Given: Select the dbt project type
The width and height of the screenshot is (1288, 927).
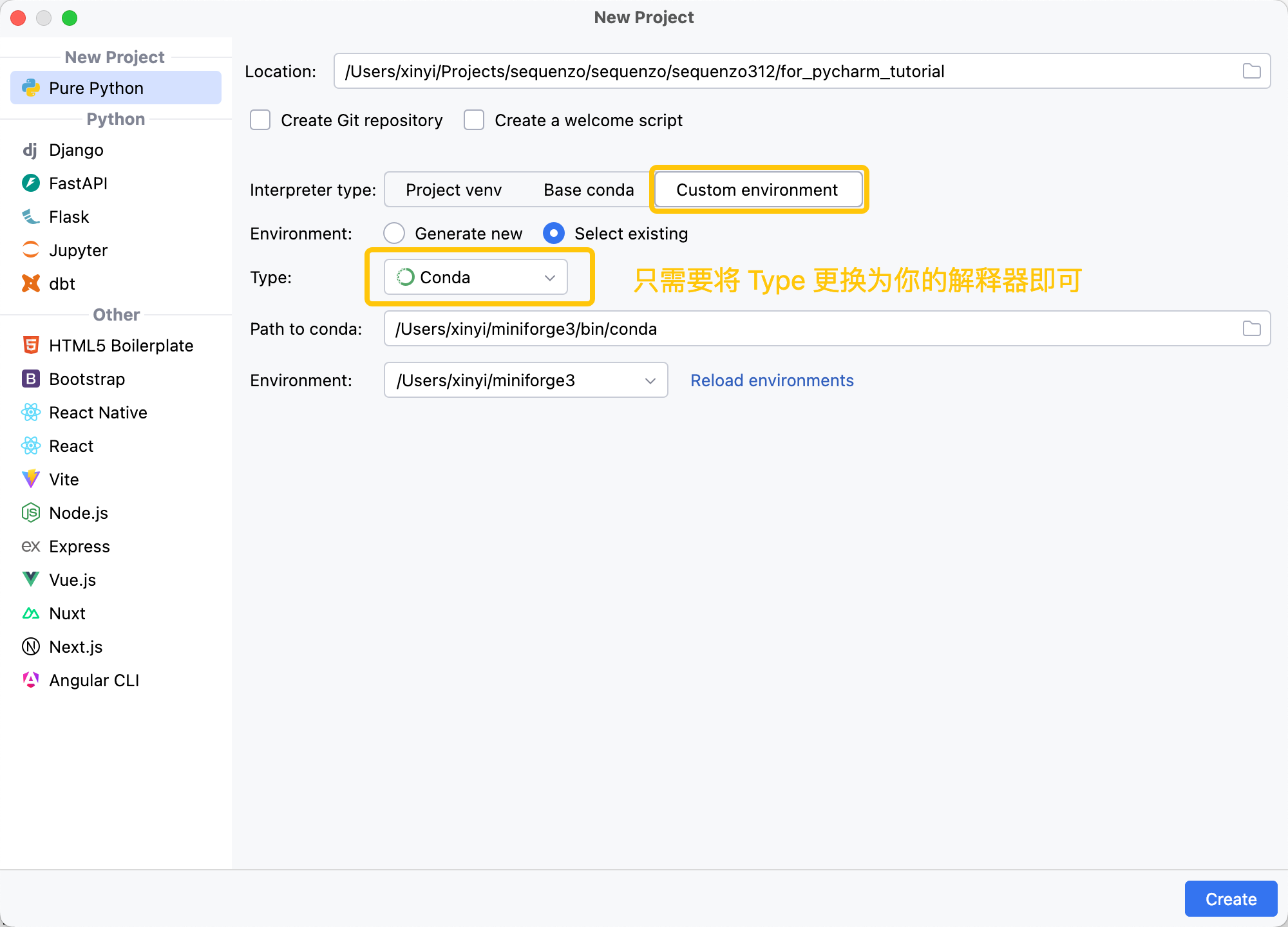Looking at the screenshot, I should tap(61, 283).
